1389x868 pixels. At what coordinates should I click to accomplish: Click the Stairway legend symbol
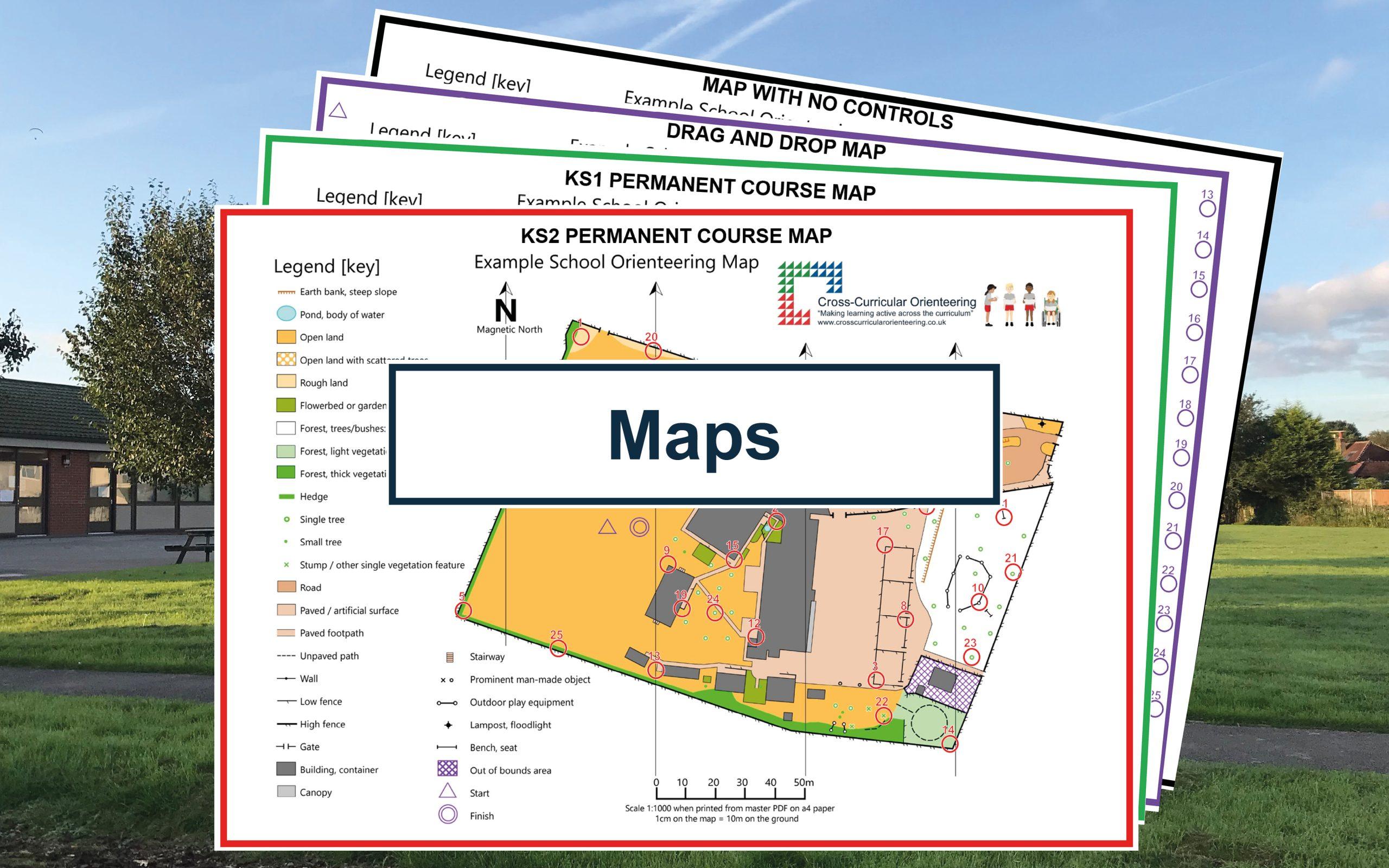(x=449, y=657)
